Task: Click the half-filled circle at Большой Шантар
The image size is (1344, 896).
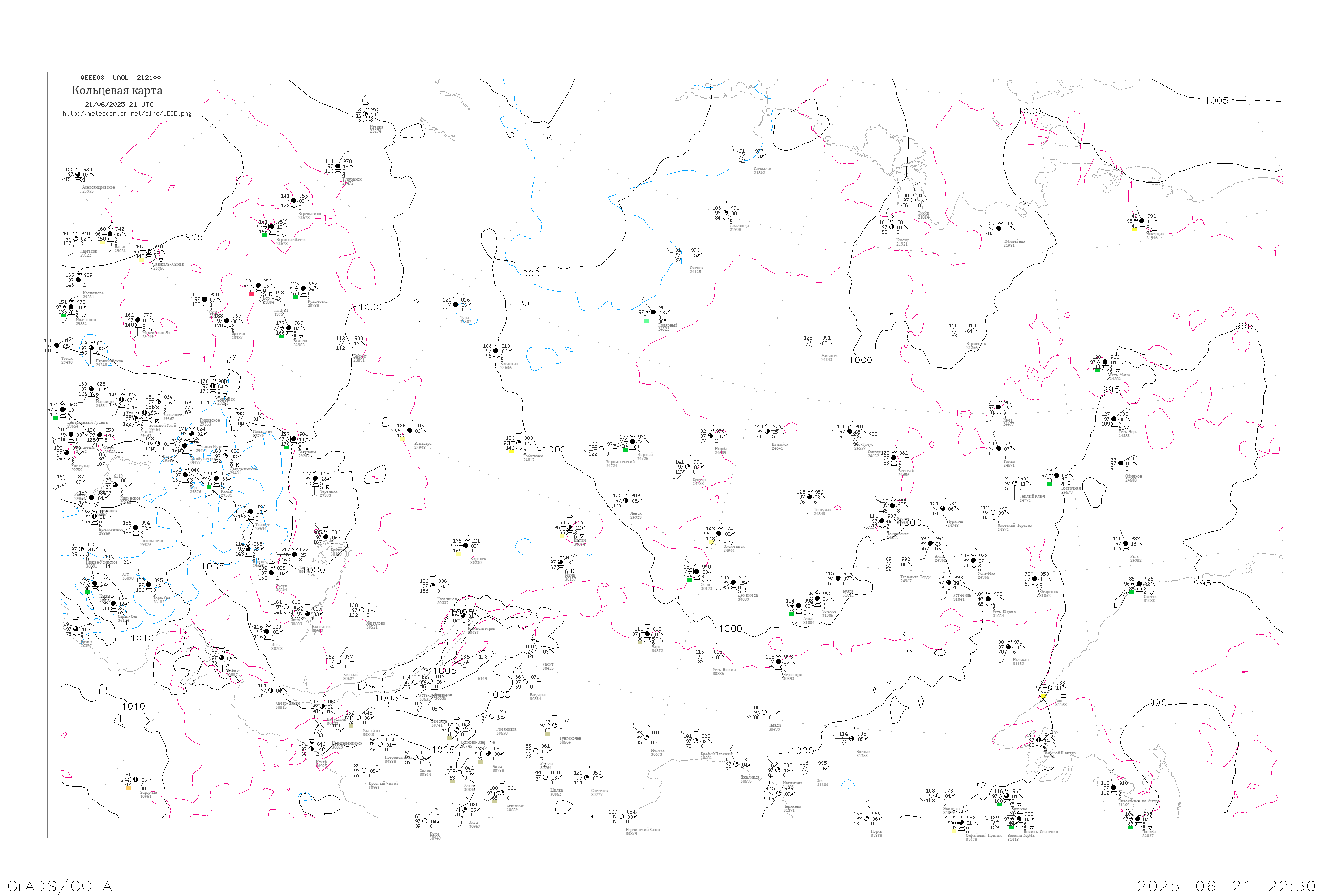Action: pyautogui.click(x=1039, y=740)
